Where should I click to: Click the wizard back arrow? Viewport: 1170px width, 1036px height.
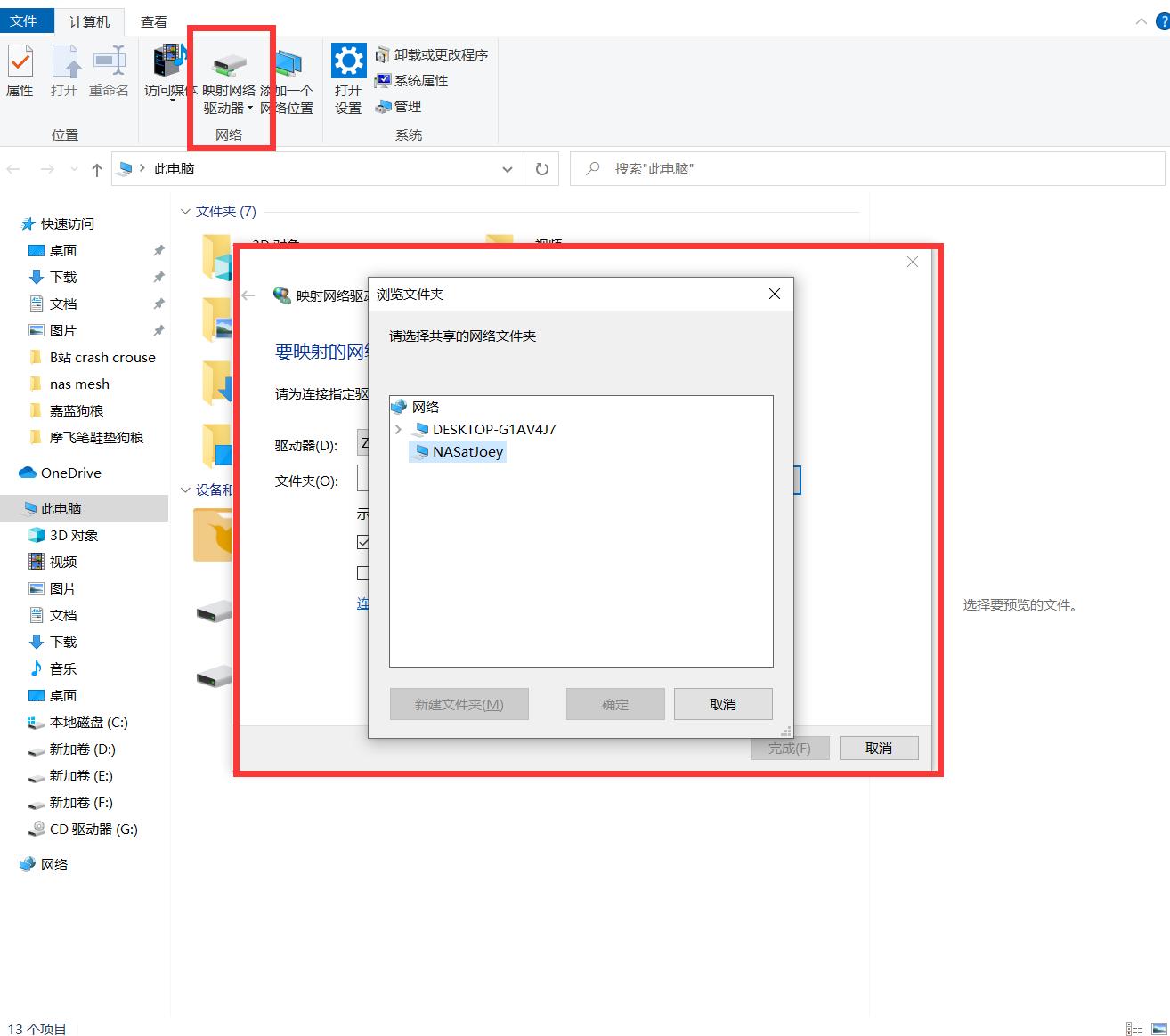249,295
